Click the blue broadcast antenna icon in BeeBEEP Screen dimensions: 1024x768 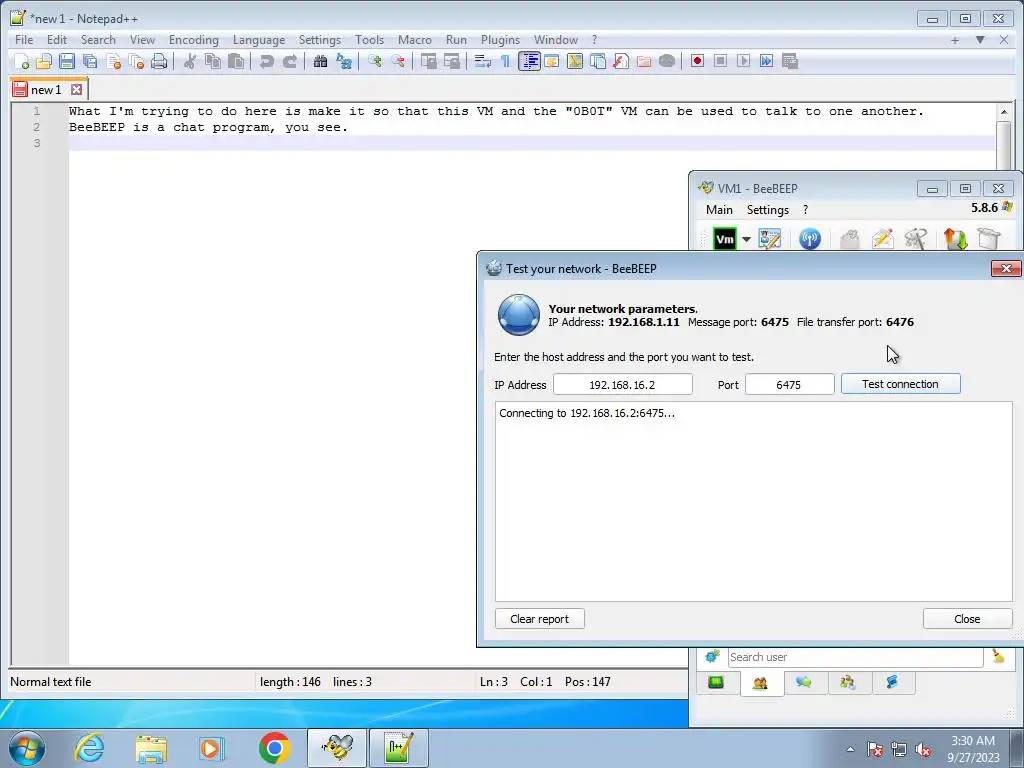[810, 239]
